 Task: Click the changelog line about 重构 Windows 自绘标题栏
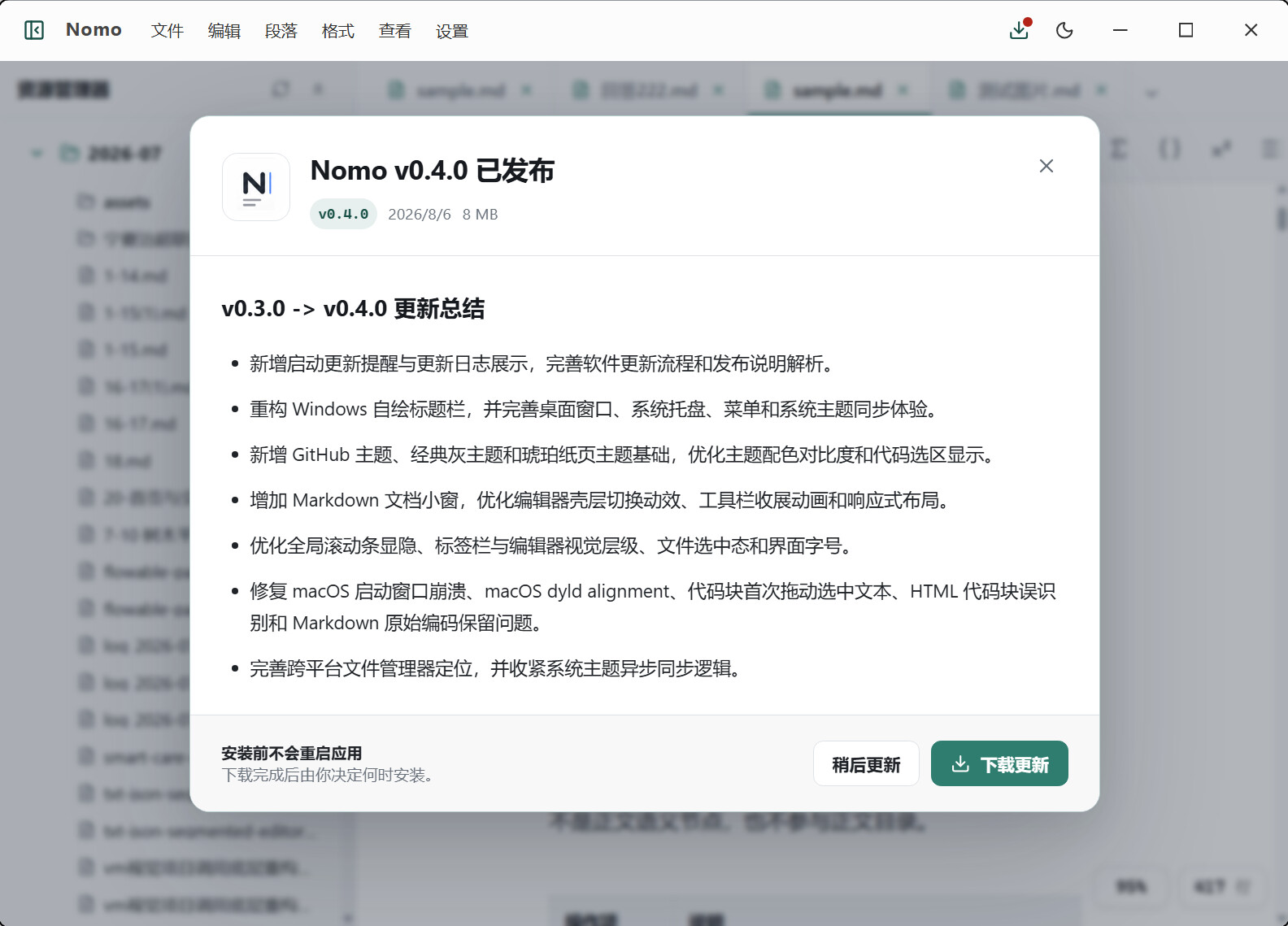click(x=594, y=409)
